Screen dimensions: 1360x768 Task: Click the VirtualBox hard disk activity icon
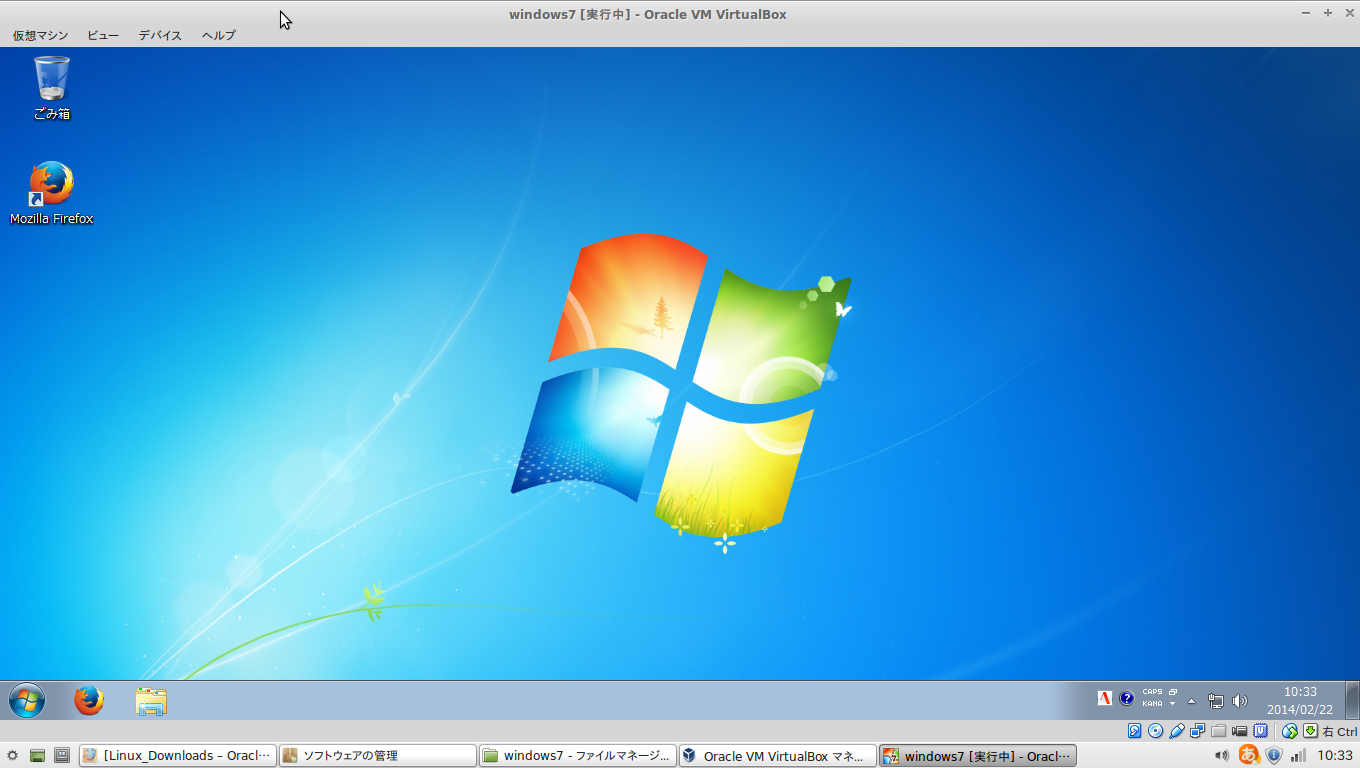[x=1135, y=731]
